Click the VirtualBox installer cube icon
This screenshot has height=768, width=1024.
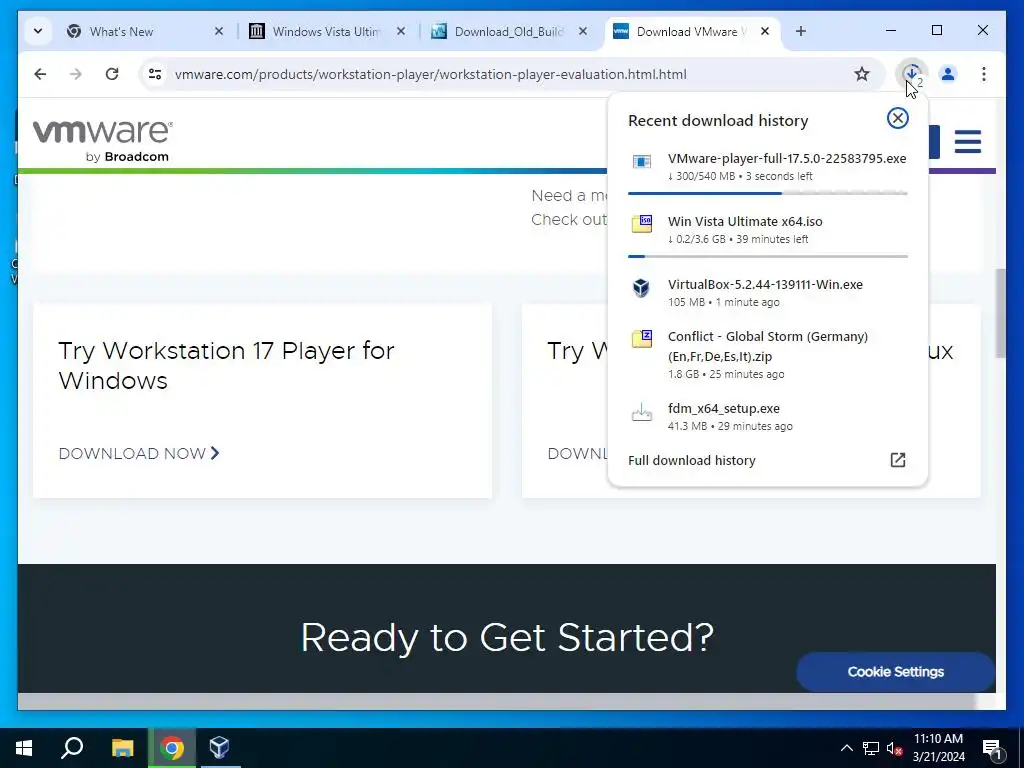[641, 287]
